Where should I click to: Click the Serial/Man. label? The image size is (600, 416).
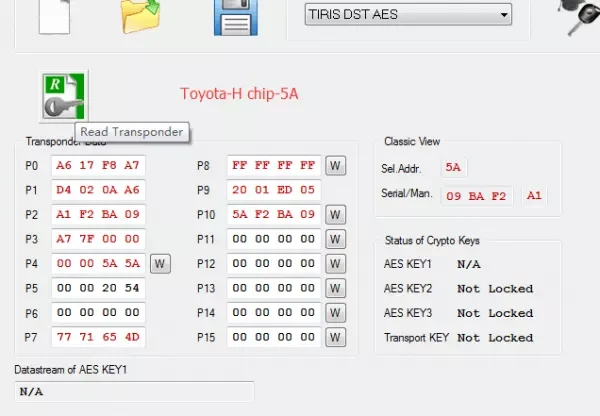coord(407,193)
